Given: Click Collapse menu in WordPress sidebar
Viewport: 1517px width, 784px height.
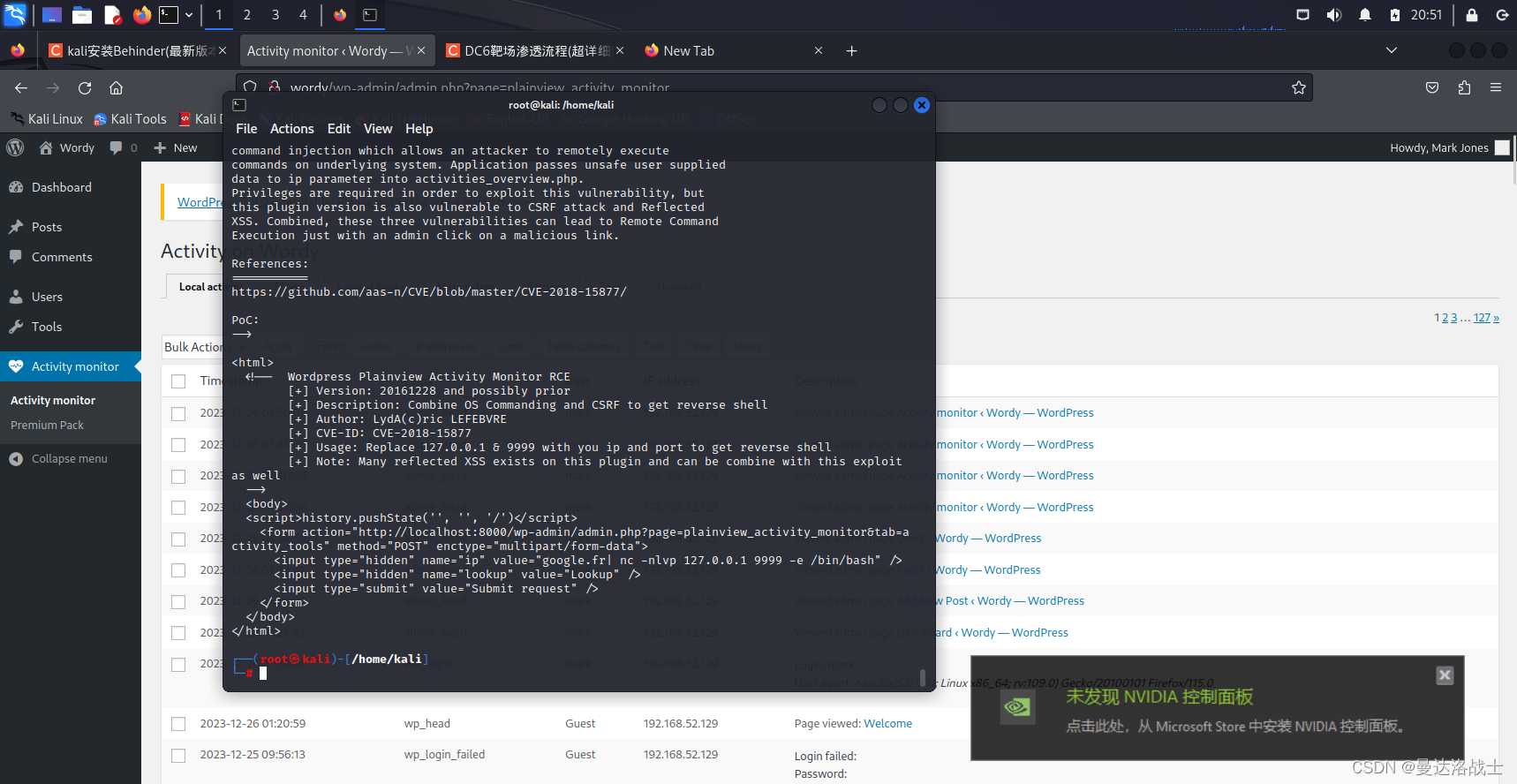Looking at the screenshot, I should click(x=58, y=459).
